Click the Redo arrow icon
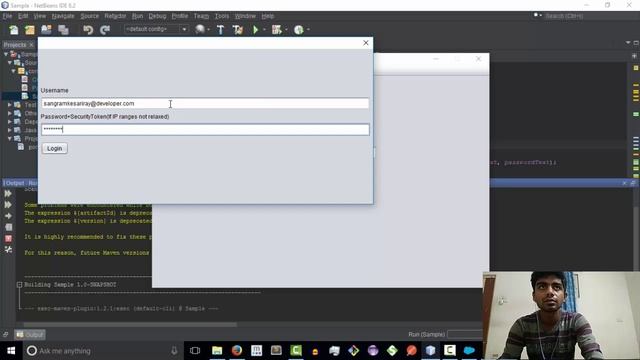The width and height of the screenshot is (640, 360). pyautogui.click(x=105, y=30)
